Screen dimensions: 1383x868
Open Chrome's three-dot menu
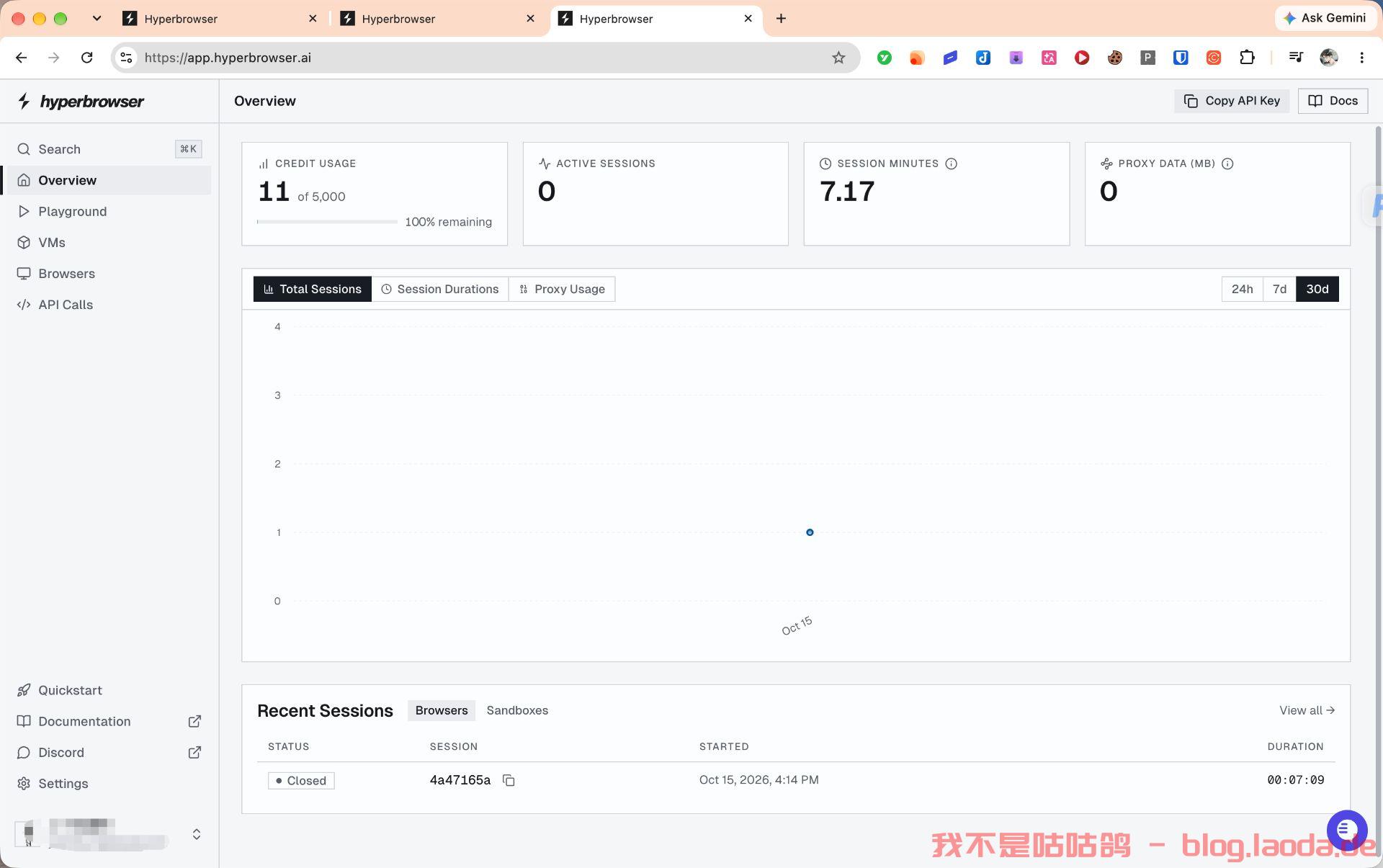1361,58
